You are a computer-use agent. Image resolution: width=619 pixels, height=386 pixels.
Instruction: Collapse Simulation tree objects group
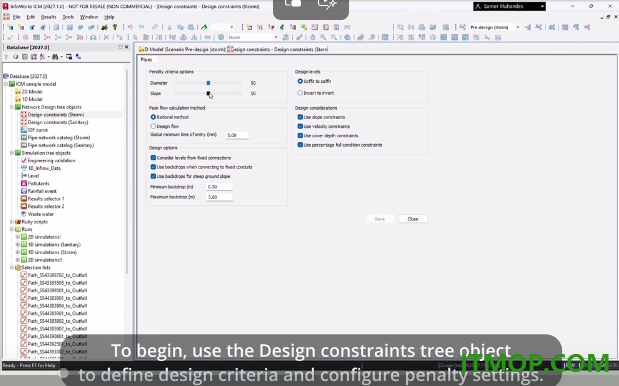pos(12,153)
